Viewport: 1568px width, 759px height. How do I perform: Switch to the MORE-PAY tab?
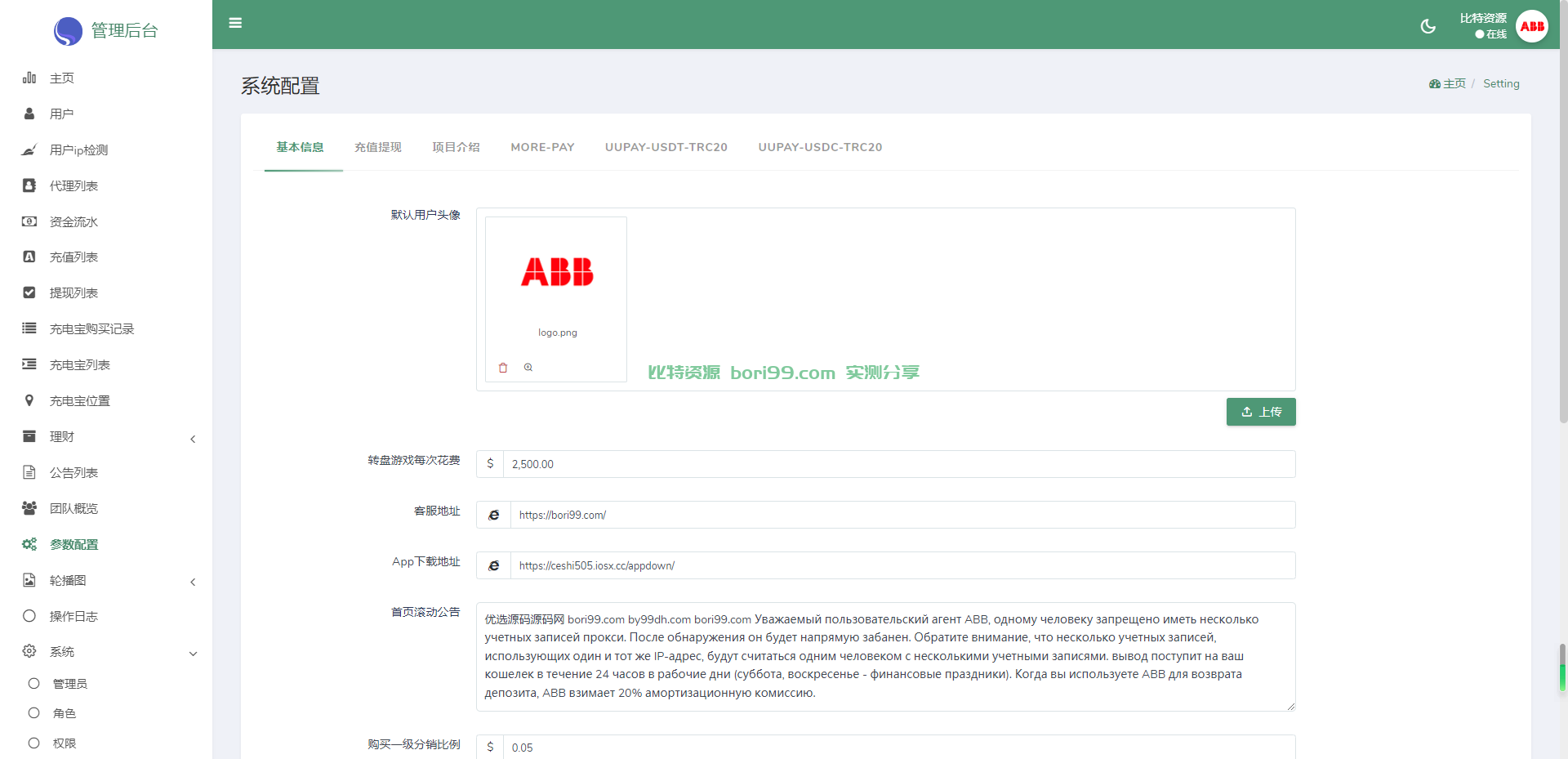tap(542, 147)
